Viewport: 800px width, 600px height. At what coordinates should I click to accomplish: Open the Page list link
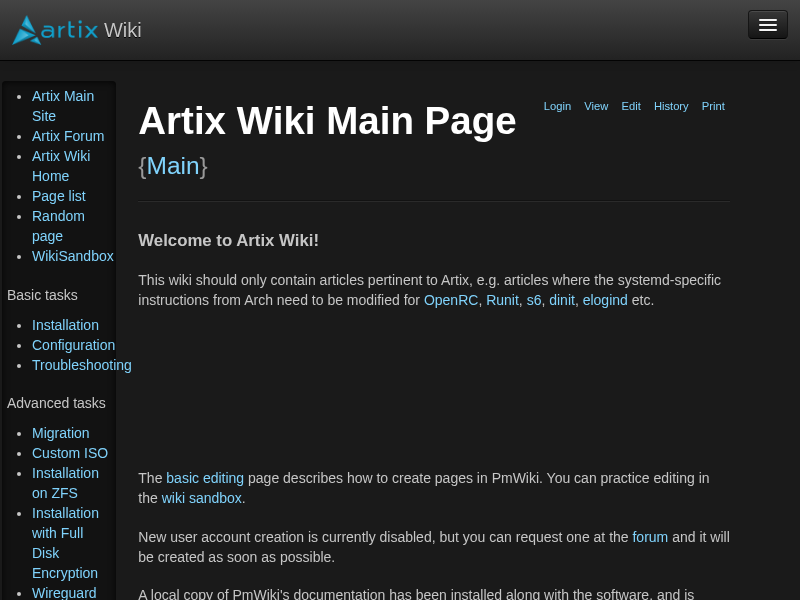pyautogui.click(x=59, y=196)
